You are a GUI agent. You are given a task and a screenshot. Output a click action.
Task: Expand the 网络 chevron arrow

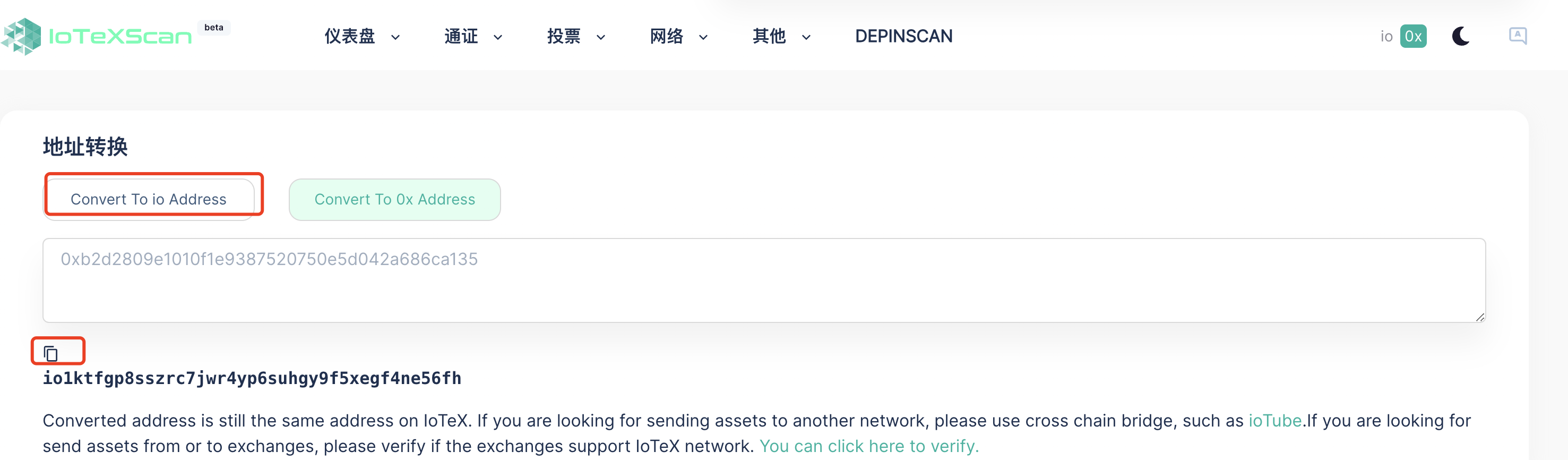click(x=703, y=37)
